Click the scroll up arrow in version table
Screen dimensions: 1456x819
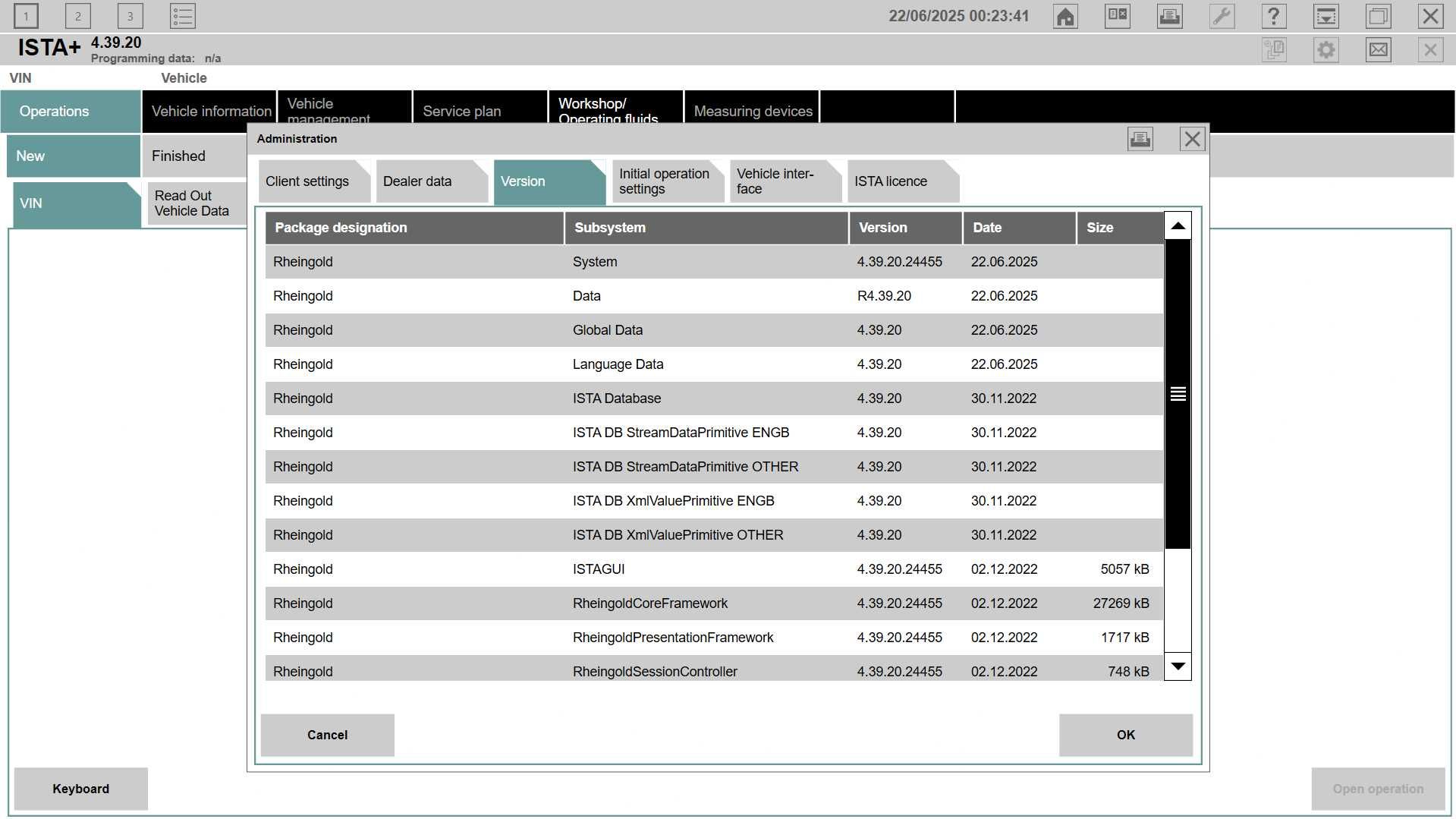tap(1178, 225)
